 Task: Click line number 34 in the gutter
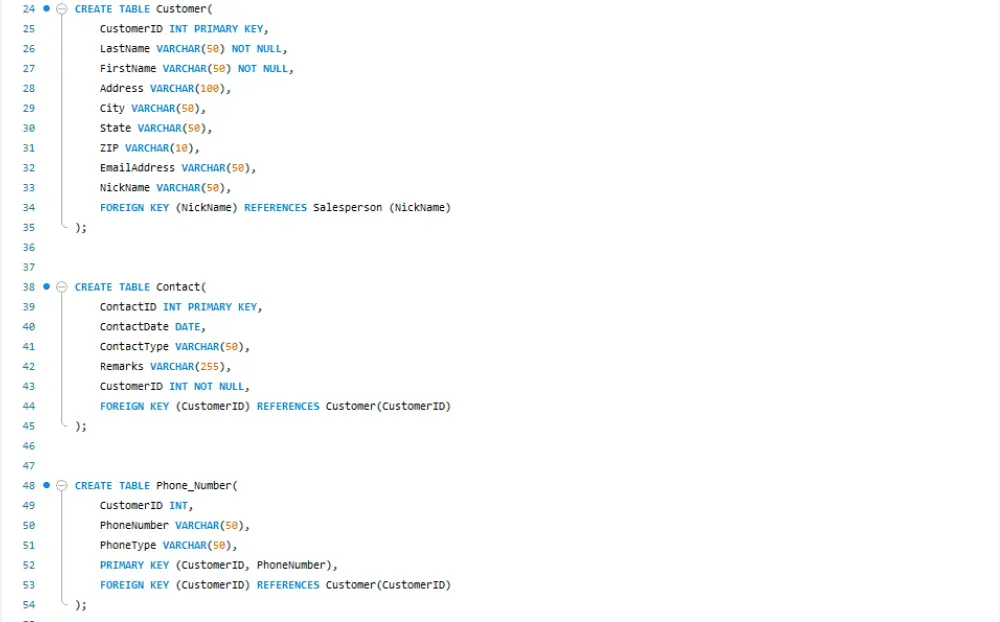coord(29,207)
